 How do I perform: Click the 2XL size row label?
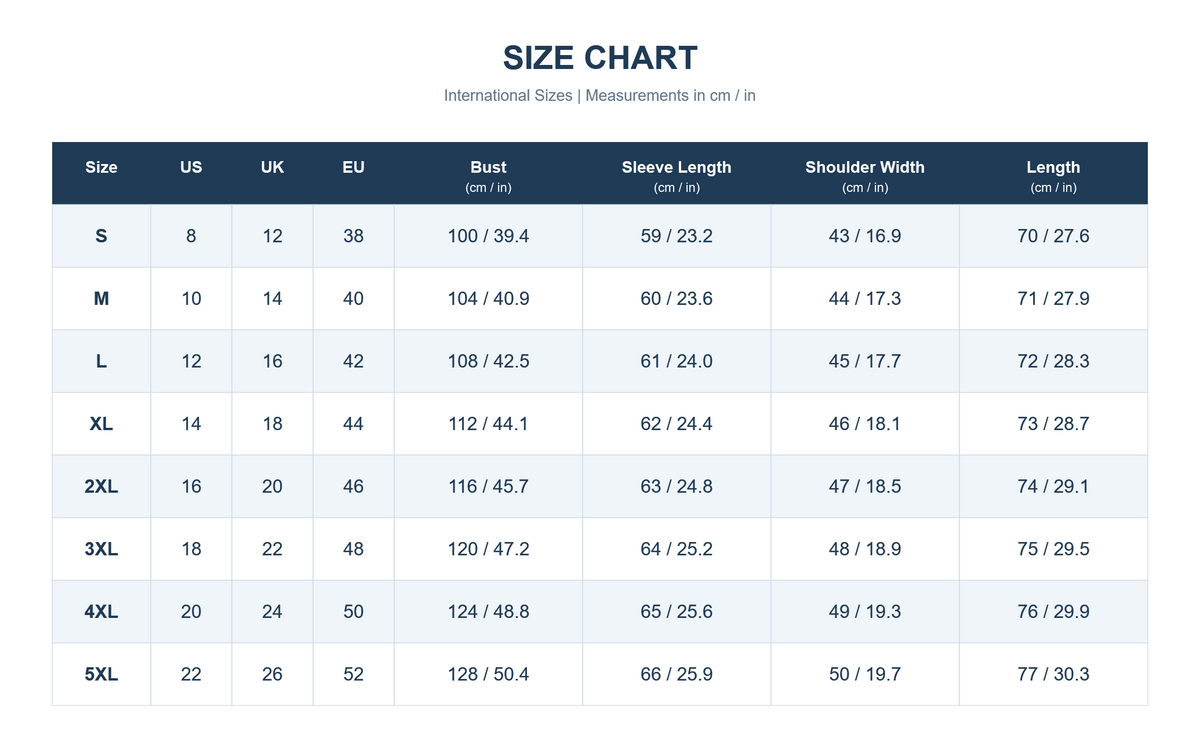pyautogui.click(x=101, y=486)
